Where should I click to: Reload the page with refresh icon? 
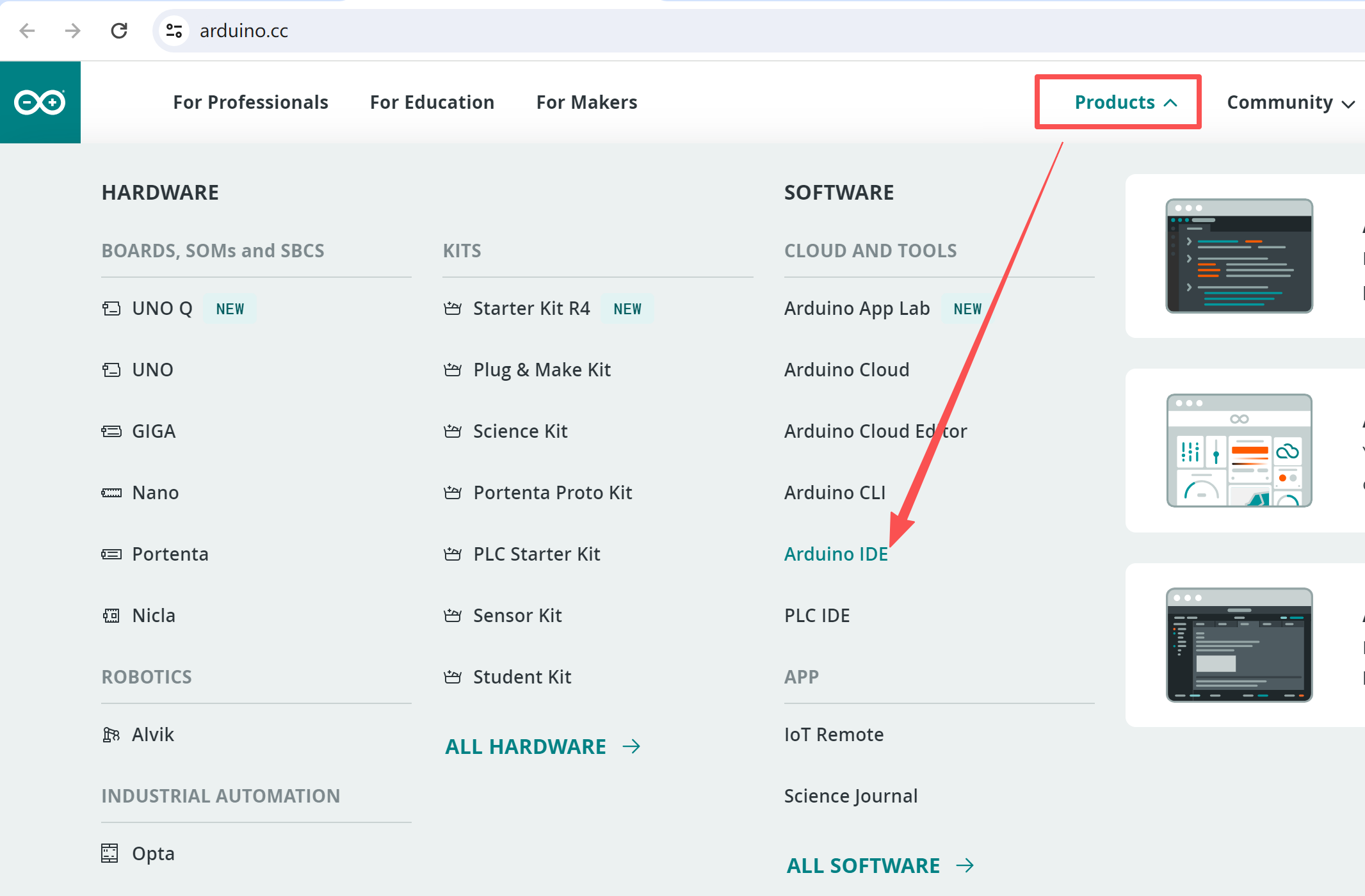coord(119,31)
